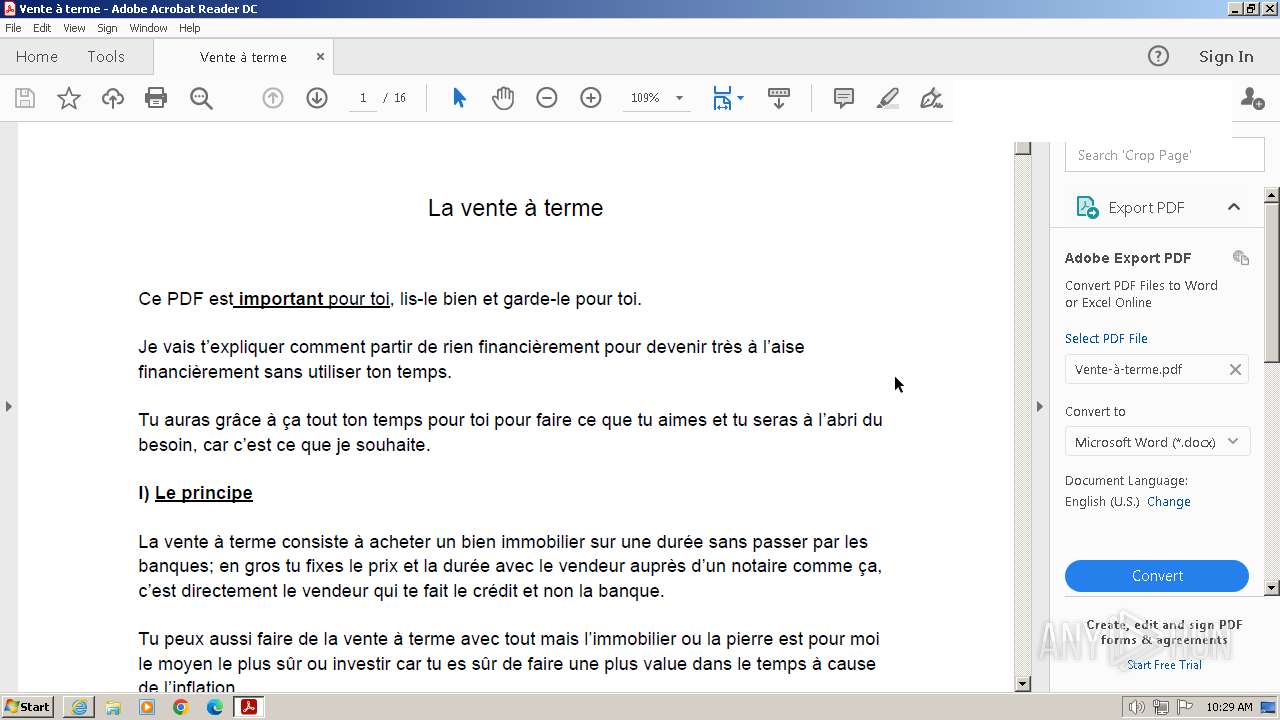Click the Sign In button
The image size is (1280, 720).
tap(1226, 57)
